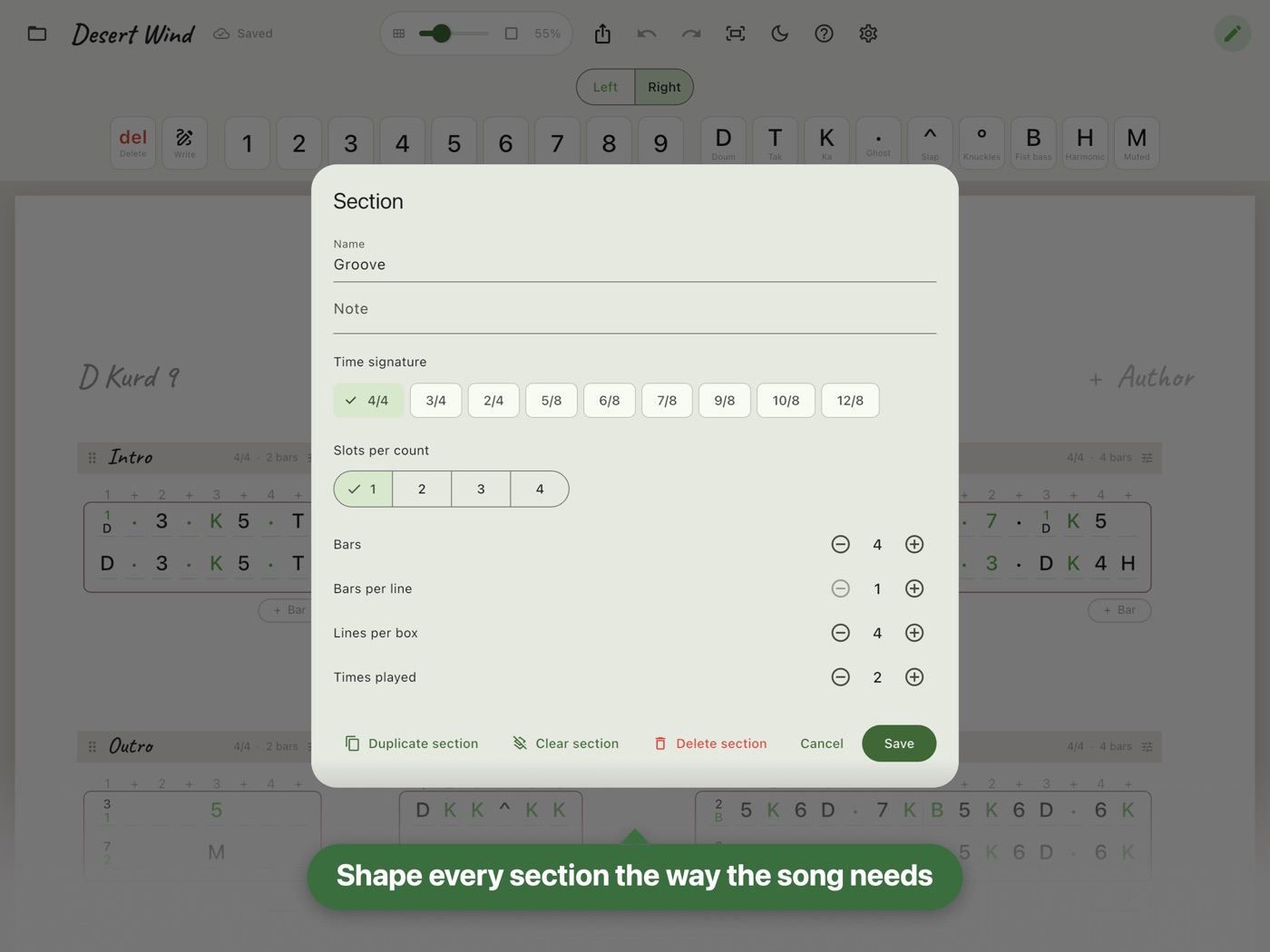The image size is (1270, 952).
Task: Open the settings gear icon
Action: click(868, 34)
